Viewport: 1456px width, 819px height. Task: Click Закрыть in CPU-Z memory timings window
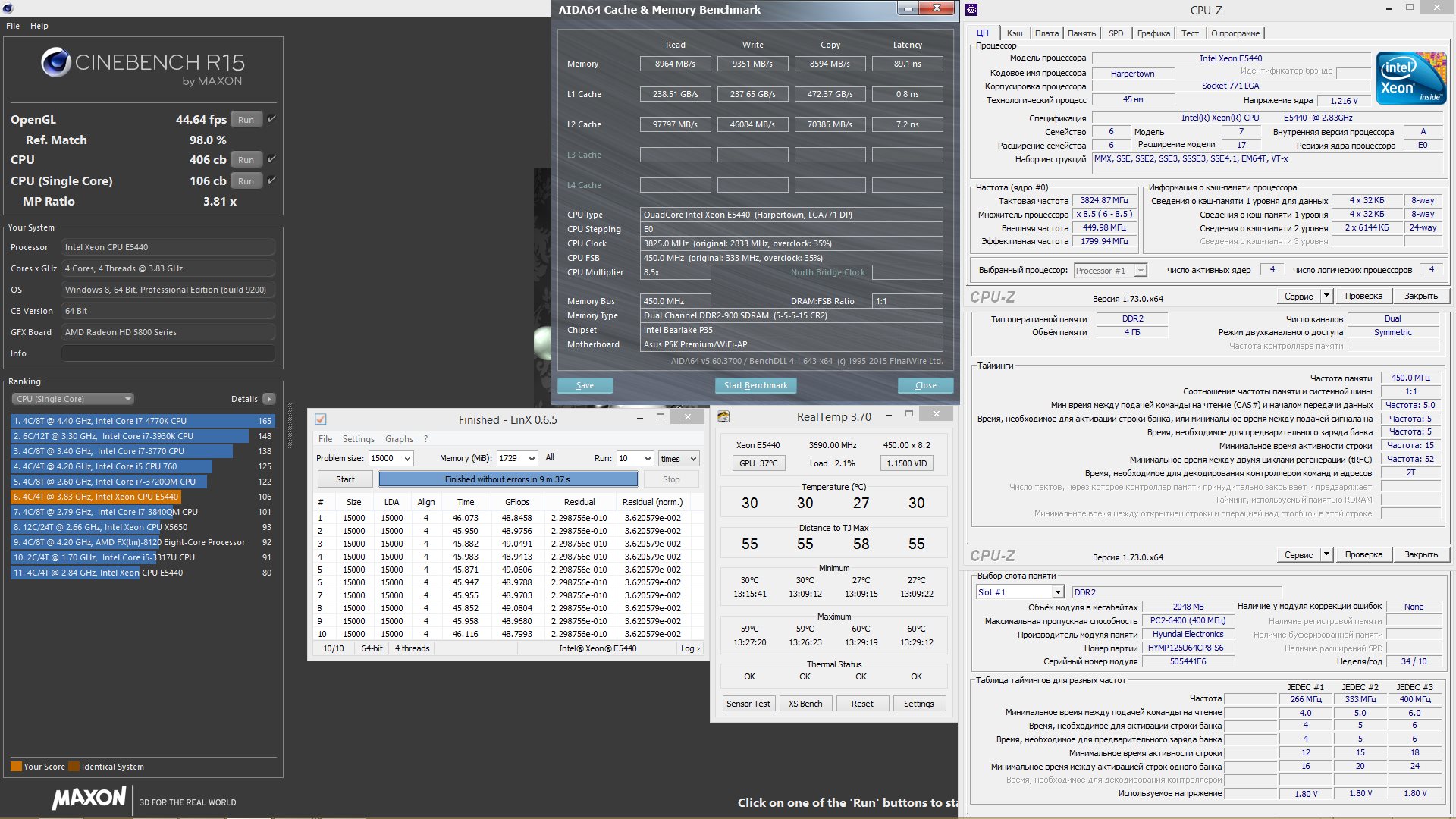pos(1420,554)
